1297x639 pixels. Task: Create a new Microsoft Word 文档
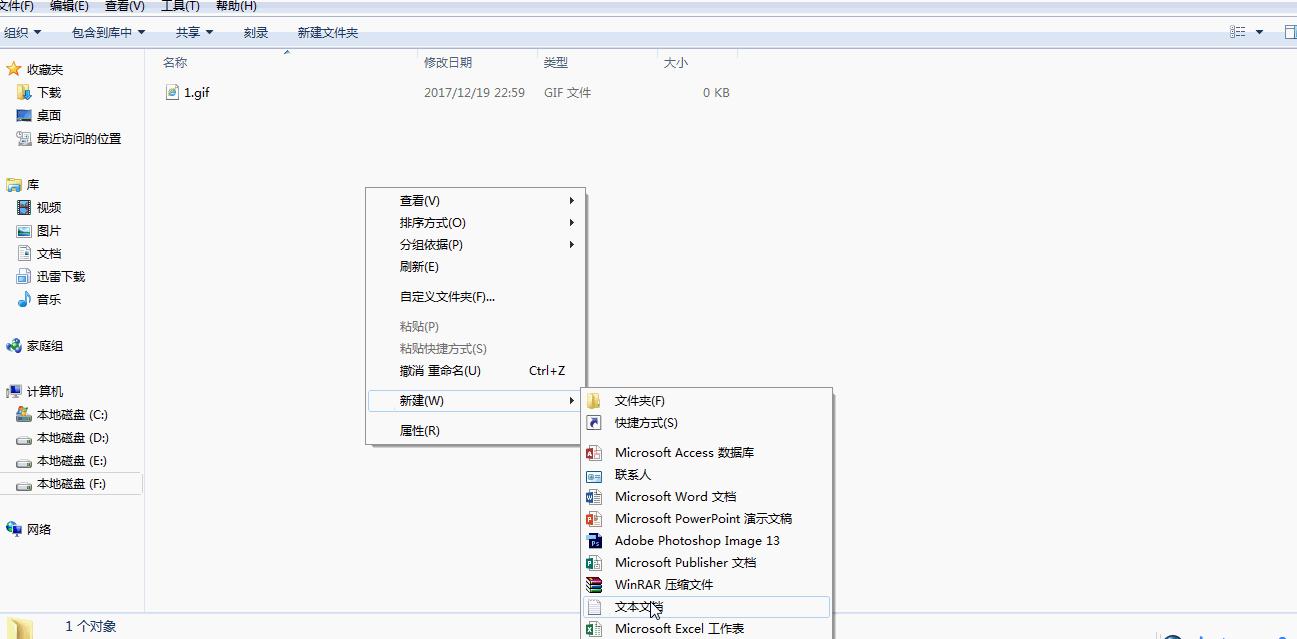click(x=675, y=496)
